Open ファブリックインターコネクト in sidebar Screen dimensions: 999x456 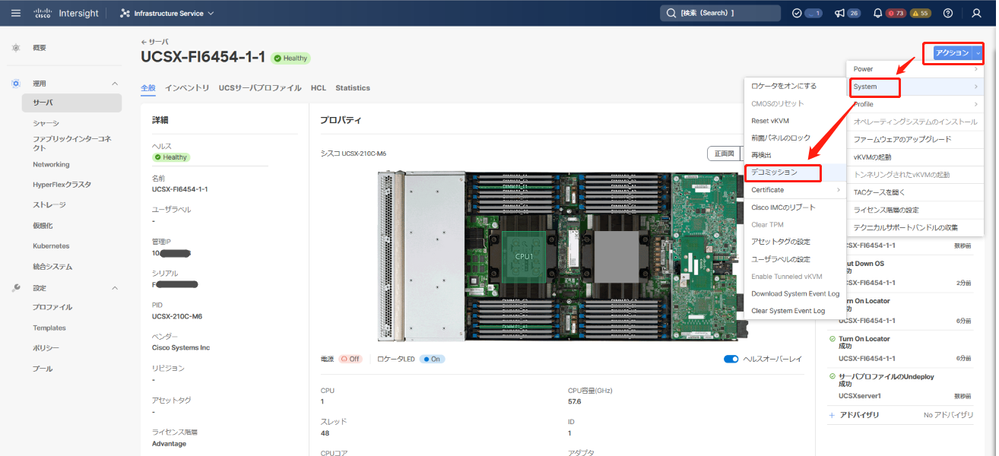click(71, 143)
